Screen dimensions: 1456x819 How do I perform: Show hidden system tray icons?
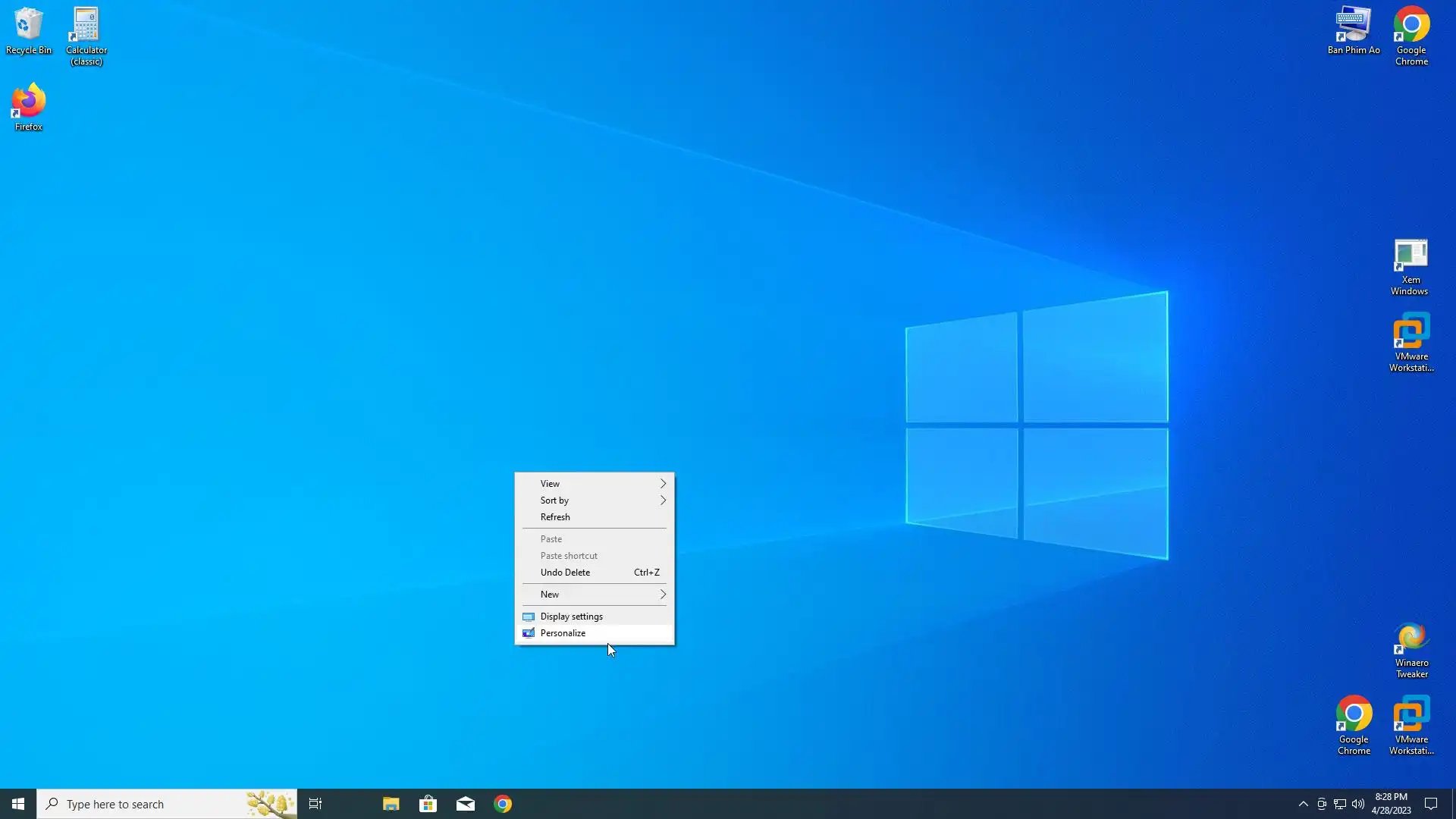tap(1303, 804)
